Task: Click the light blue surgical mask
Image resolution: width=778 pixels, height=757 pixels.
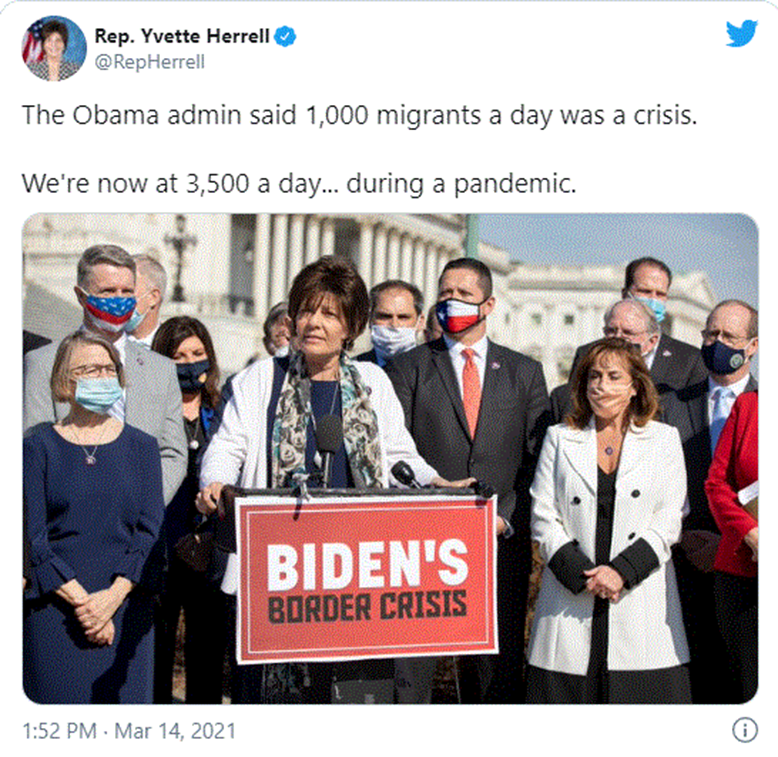Action: coord(98,394)
